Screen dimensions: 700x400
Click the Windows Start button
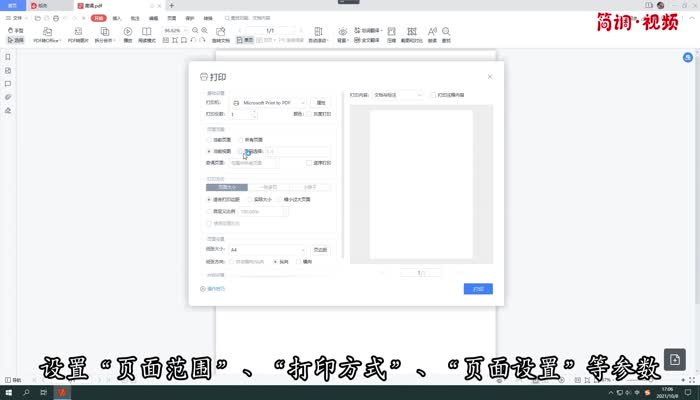(x=8, y=391)
